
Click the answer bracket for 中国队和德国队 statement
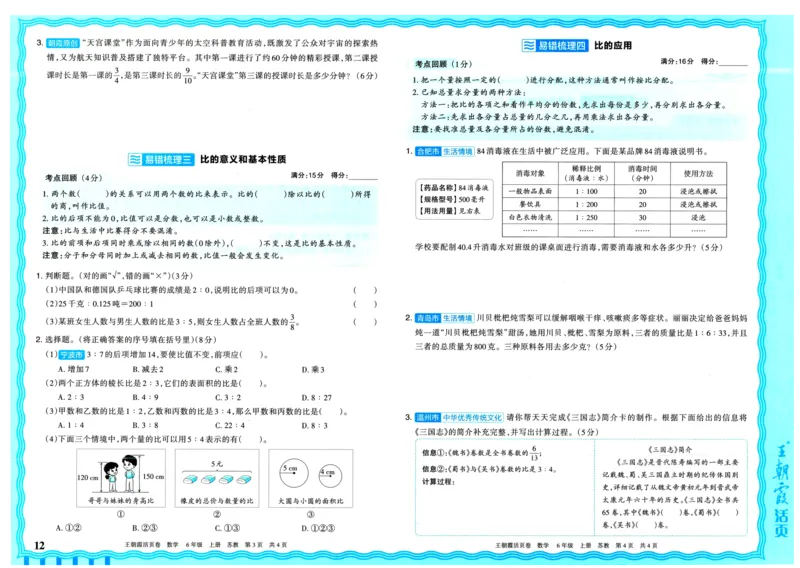coord(365,290)
